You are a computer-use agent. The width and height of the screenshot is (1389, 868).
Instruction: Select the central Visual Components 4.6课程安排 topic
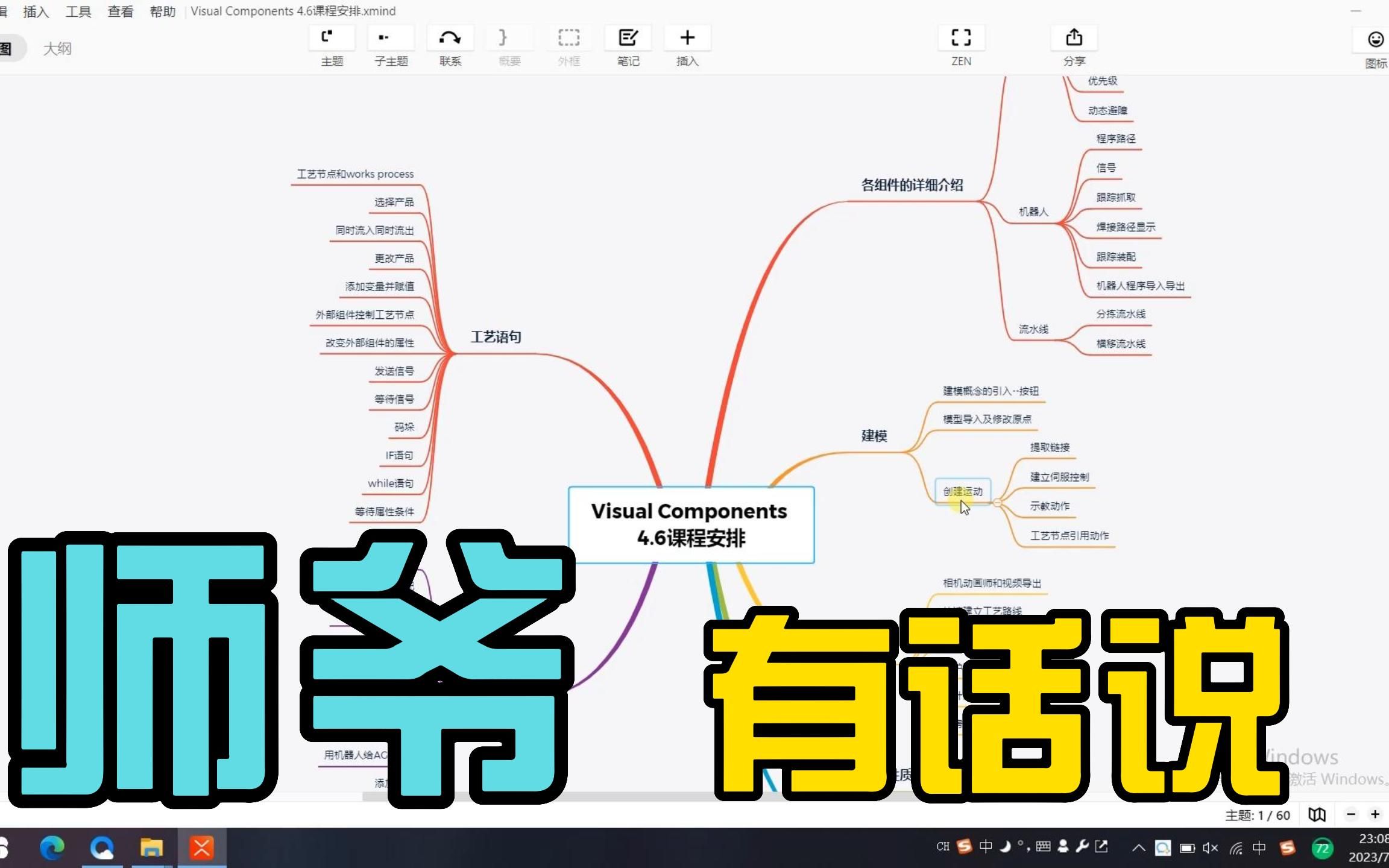click(x=691, y=524)
